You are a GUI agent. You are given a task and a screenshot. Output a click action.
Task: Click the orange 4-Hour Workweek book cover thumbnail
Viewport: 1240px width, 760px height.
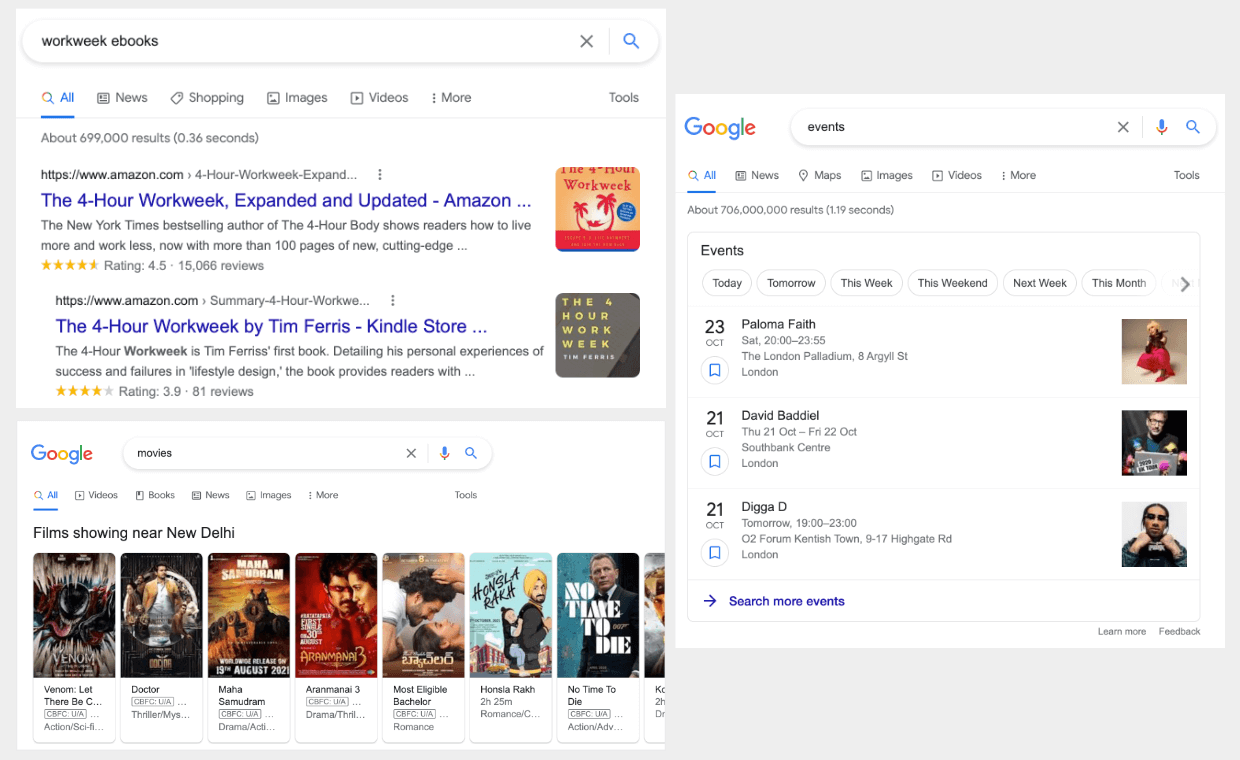598,209
